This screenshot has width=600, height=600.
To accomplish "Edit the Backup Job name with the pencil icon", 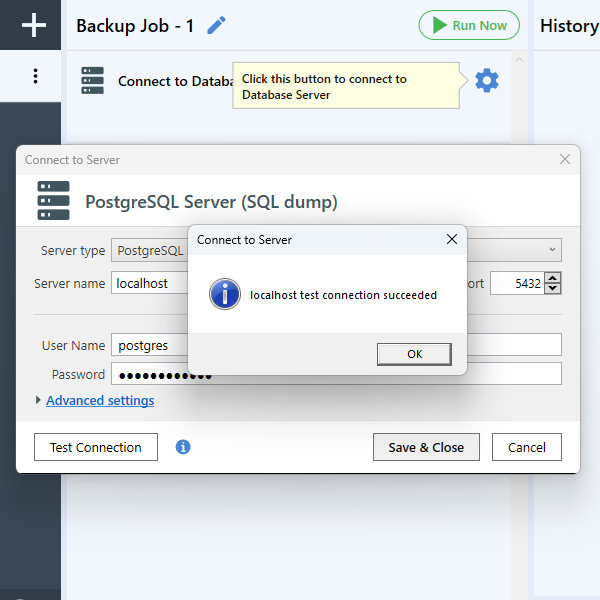I will click(216, 26).
